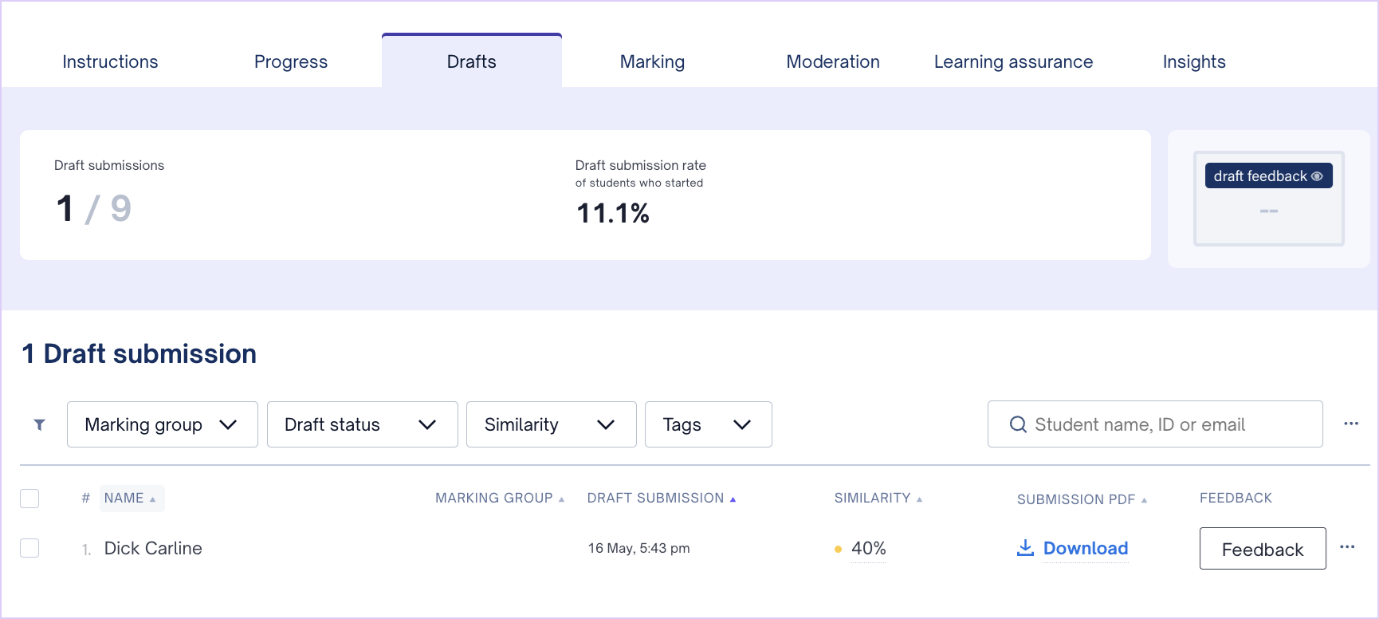Open the table options ellipsis menu
This screenshot has width=1379, height=619.
click(1351, 424)
